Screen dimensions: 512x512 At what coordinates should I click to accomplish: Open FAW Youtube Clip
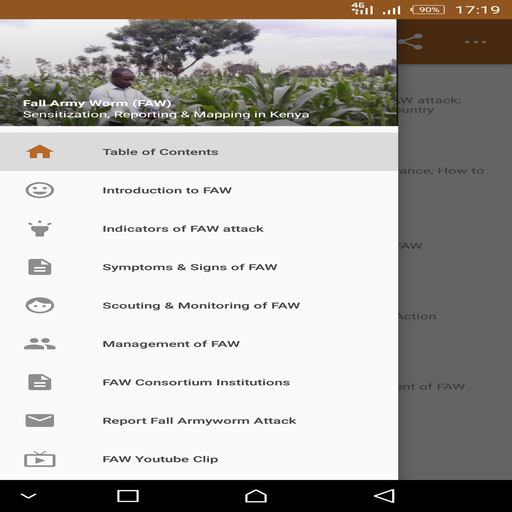199,459
